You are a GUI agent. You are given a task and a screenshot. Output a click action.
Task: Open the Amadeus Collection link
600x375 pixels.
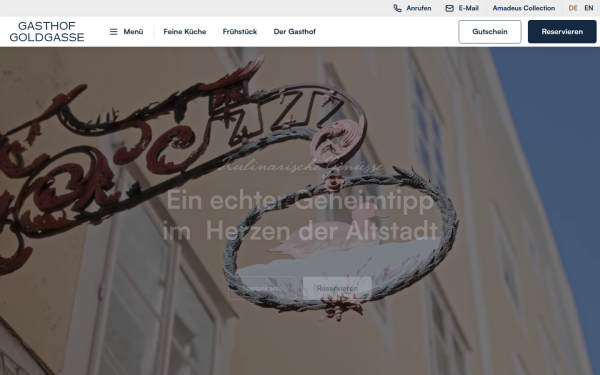pos(523,8)
